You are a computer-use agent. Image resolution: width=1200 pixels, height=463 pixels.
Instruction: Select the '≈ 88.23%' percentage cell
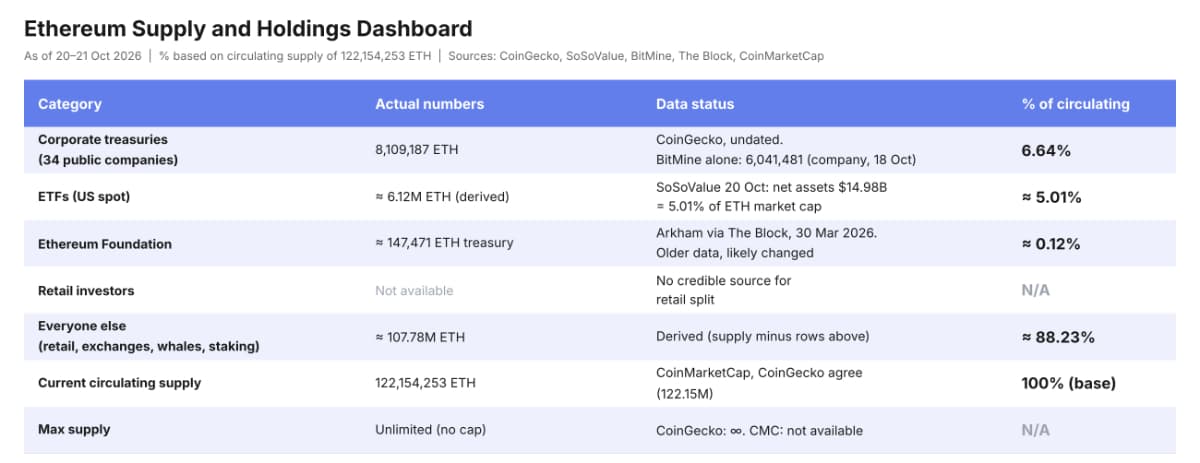click(x=1058, y=337)
